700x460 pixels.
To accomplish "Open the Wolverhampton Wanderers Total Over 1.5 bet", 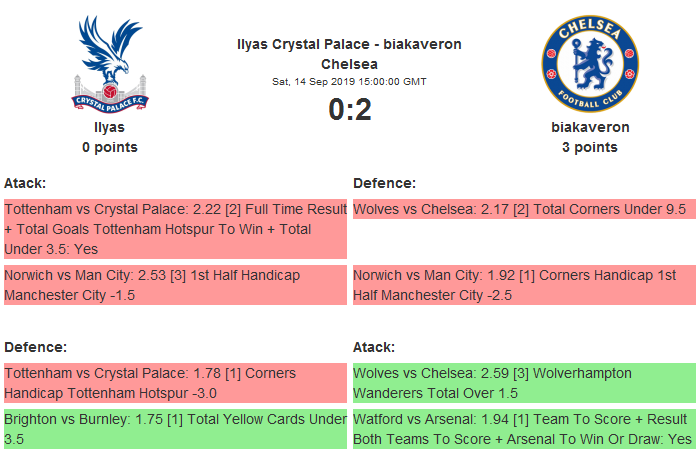I will coord(524,383).
